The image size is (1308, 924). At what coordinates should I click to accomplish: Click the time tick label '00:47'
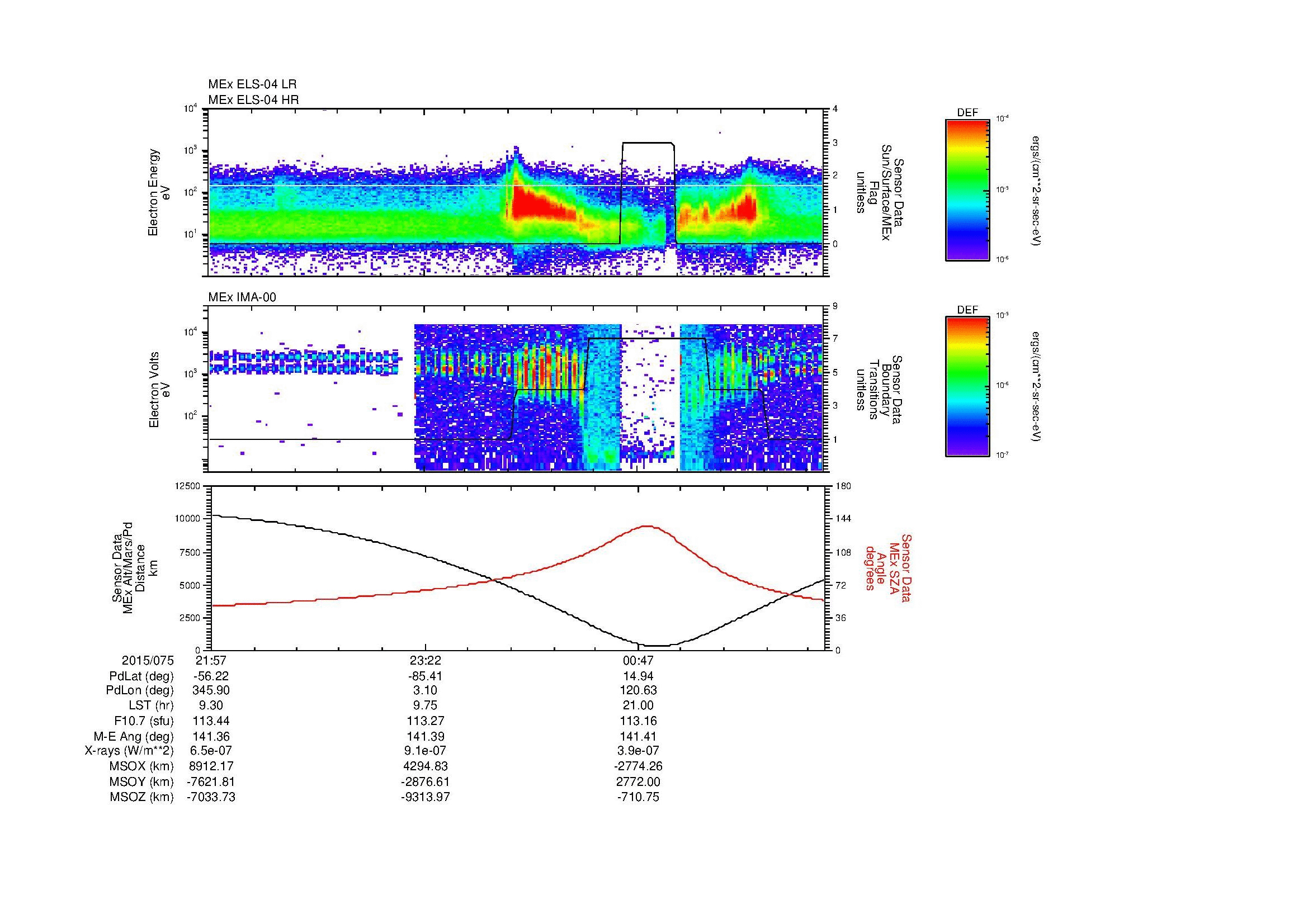click(638, 660)
